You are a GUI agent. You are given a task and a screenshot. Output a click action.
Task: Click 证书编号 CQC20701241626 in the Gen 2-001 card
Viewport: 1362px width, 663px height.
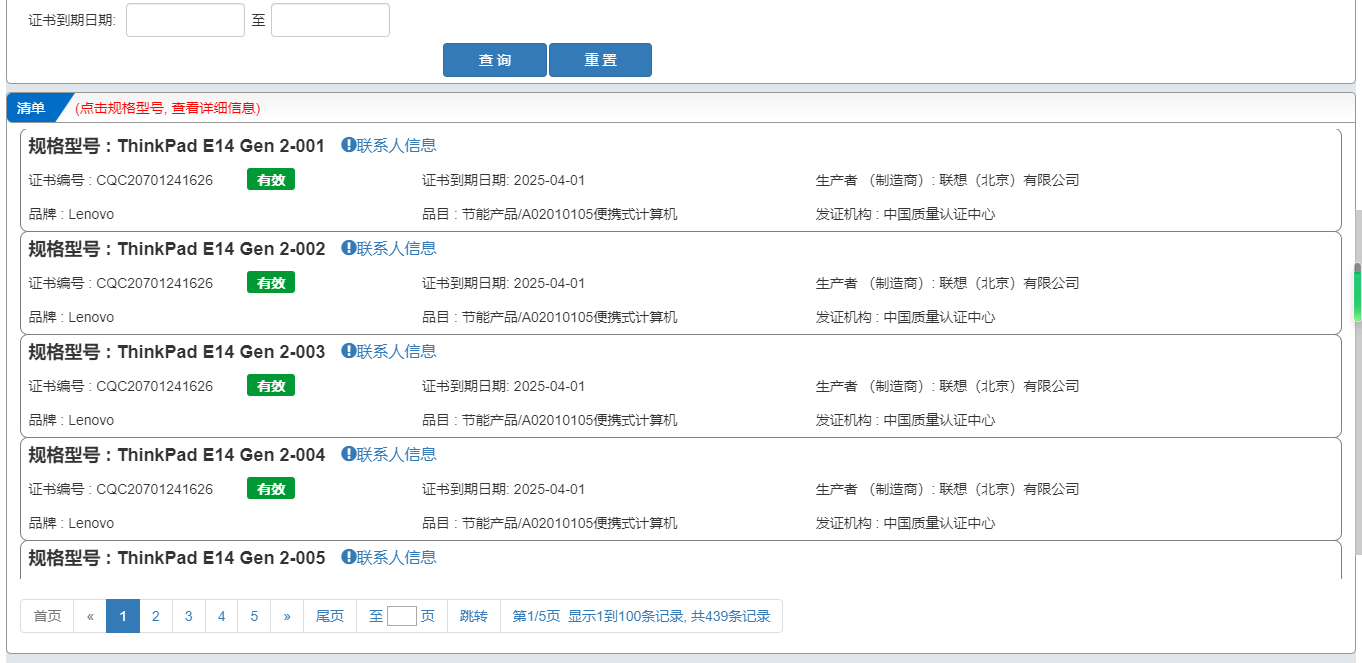pos(121,181)
